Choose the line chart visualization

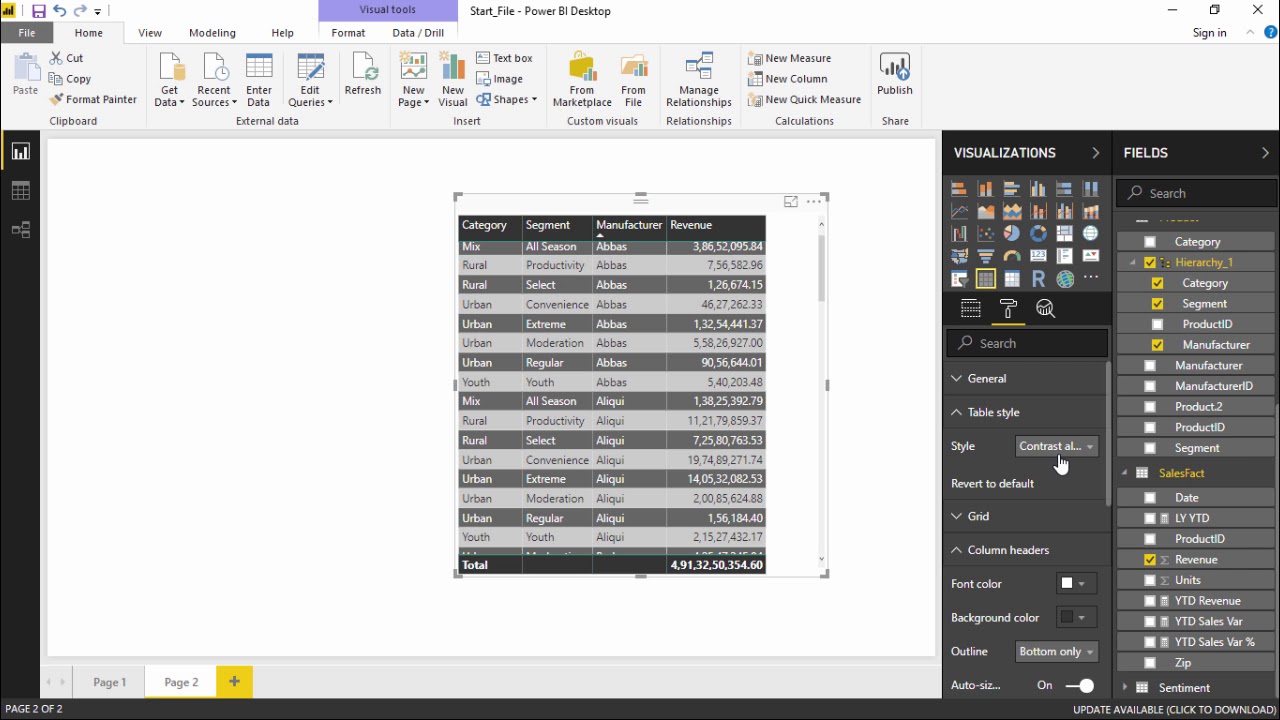(959, 210)
